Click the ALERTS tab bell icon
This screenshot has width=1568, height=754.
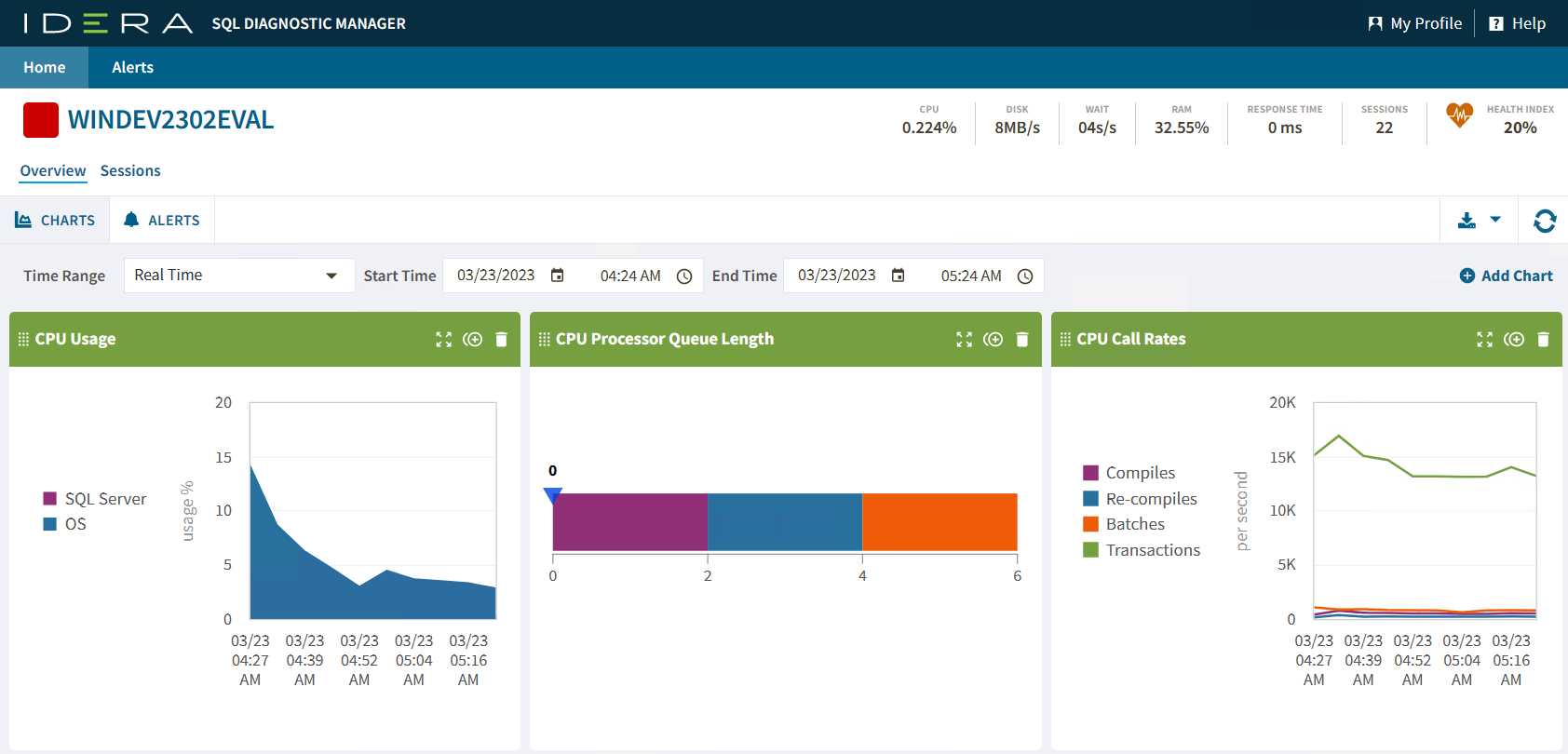point(131,220)
